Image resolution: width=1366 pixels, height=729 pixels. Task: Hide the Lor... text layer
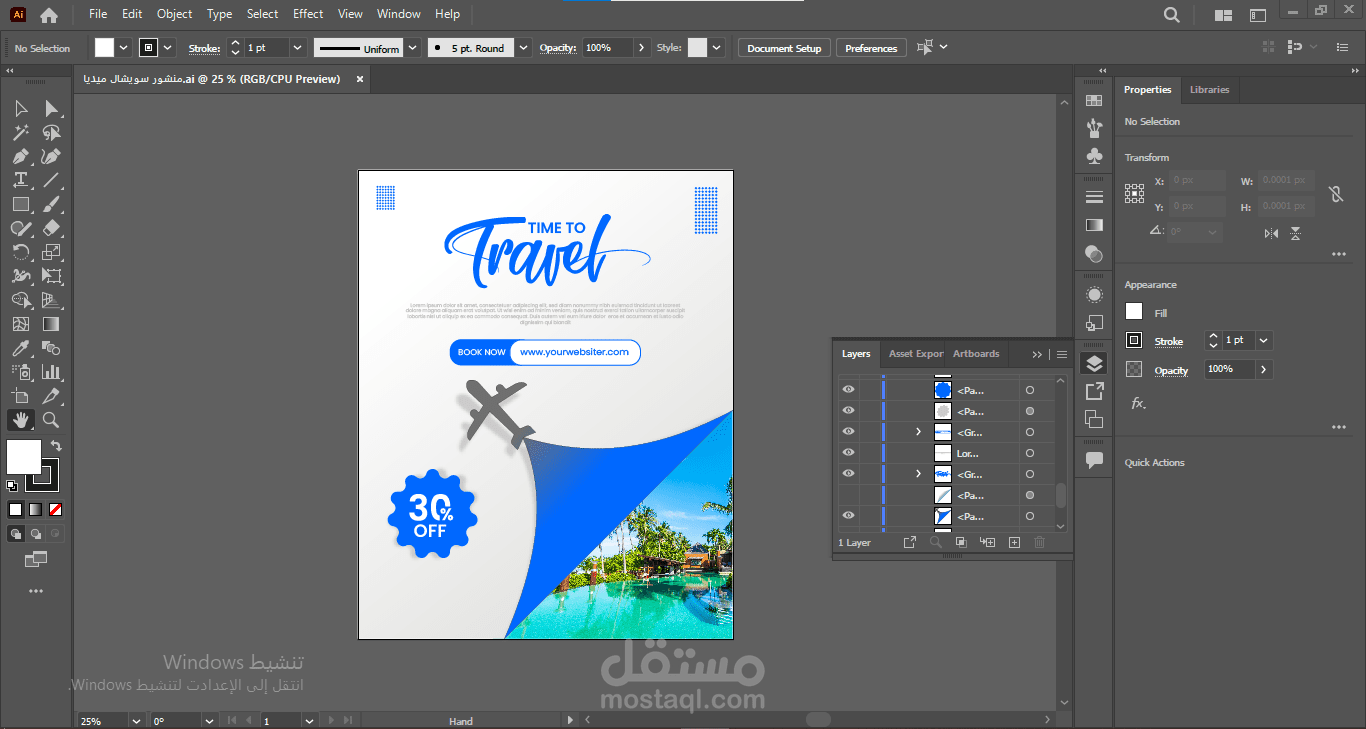point(848,453)
